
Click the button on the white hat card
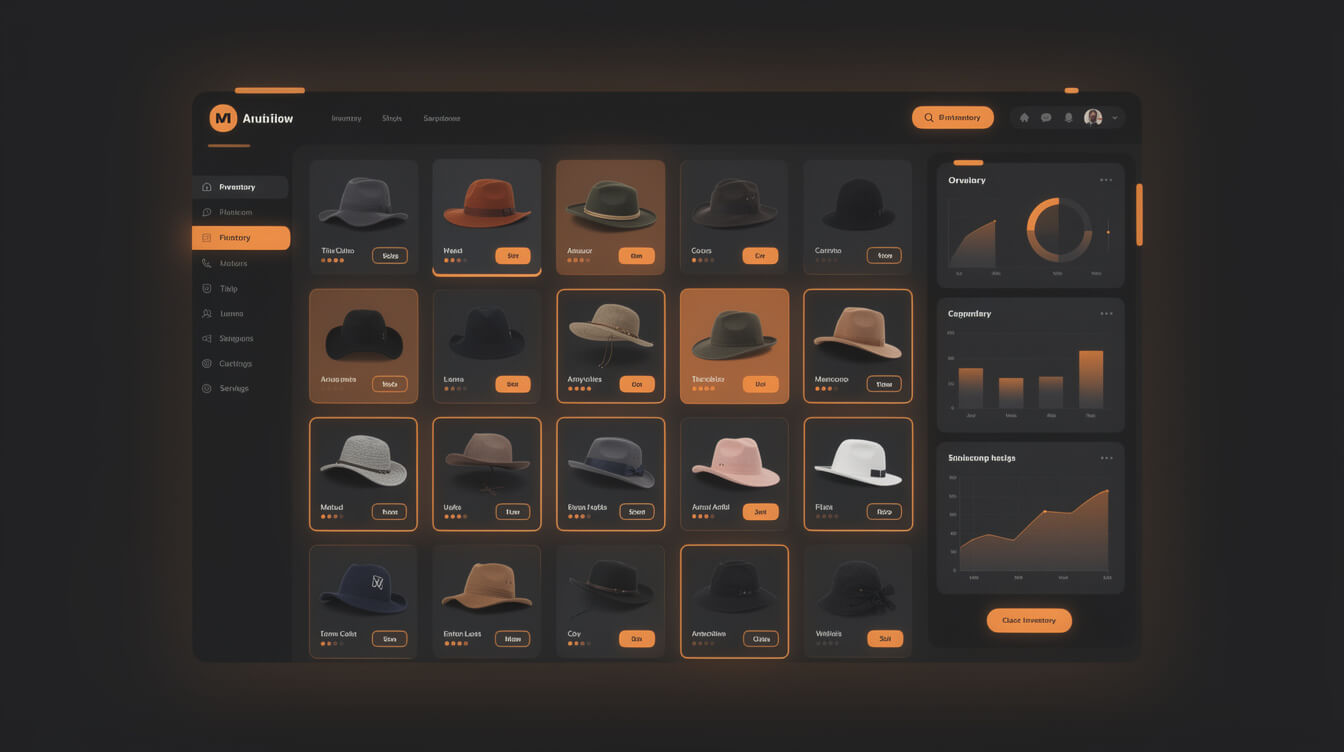(x=884, y=512)
